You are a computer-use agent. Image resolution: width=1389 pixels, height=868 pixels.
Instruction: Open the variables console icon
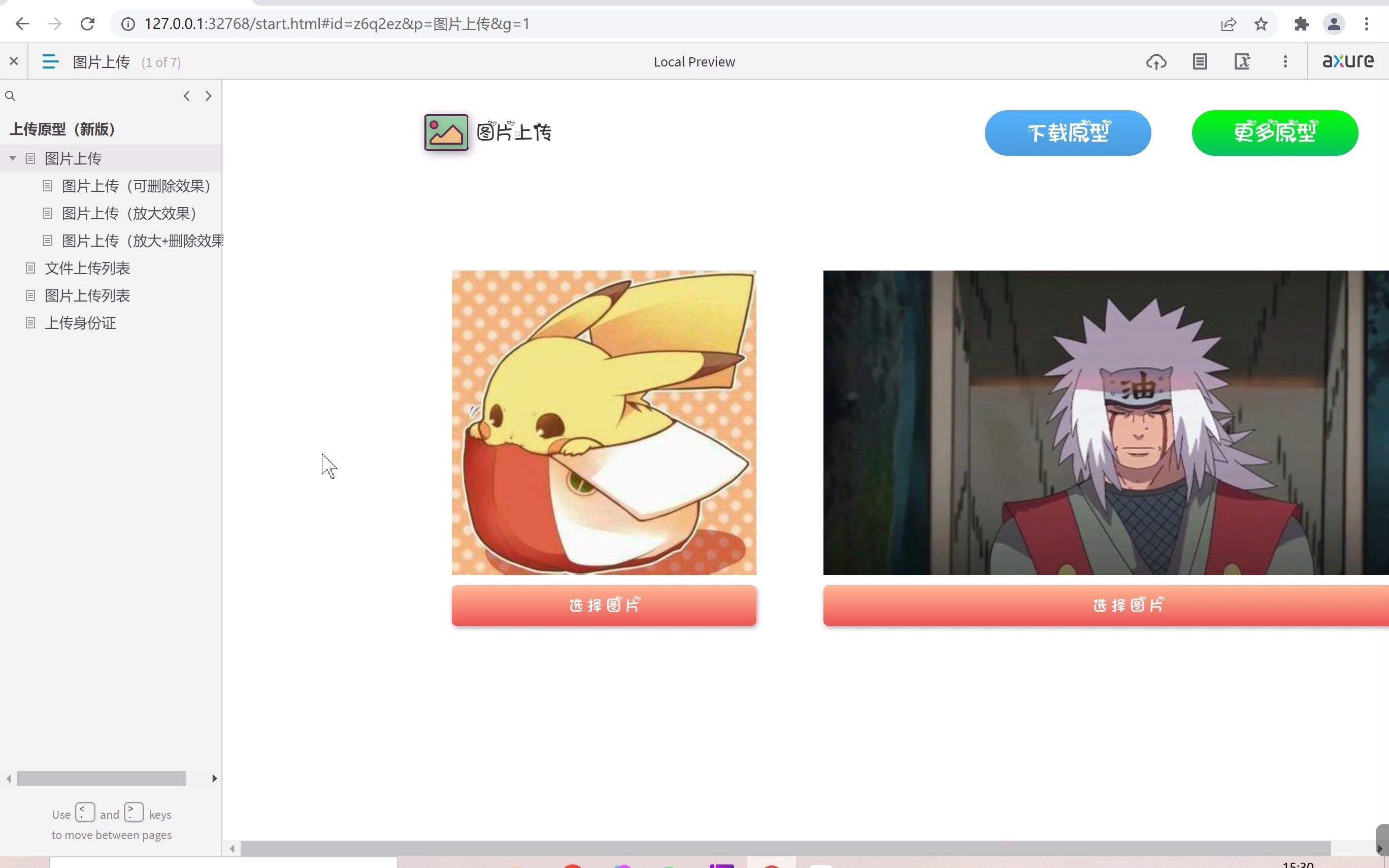pos(1242,61)
